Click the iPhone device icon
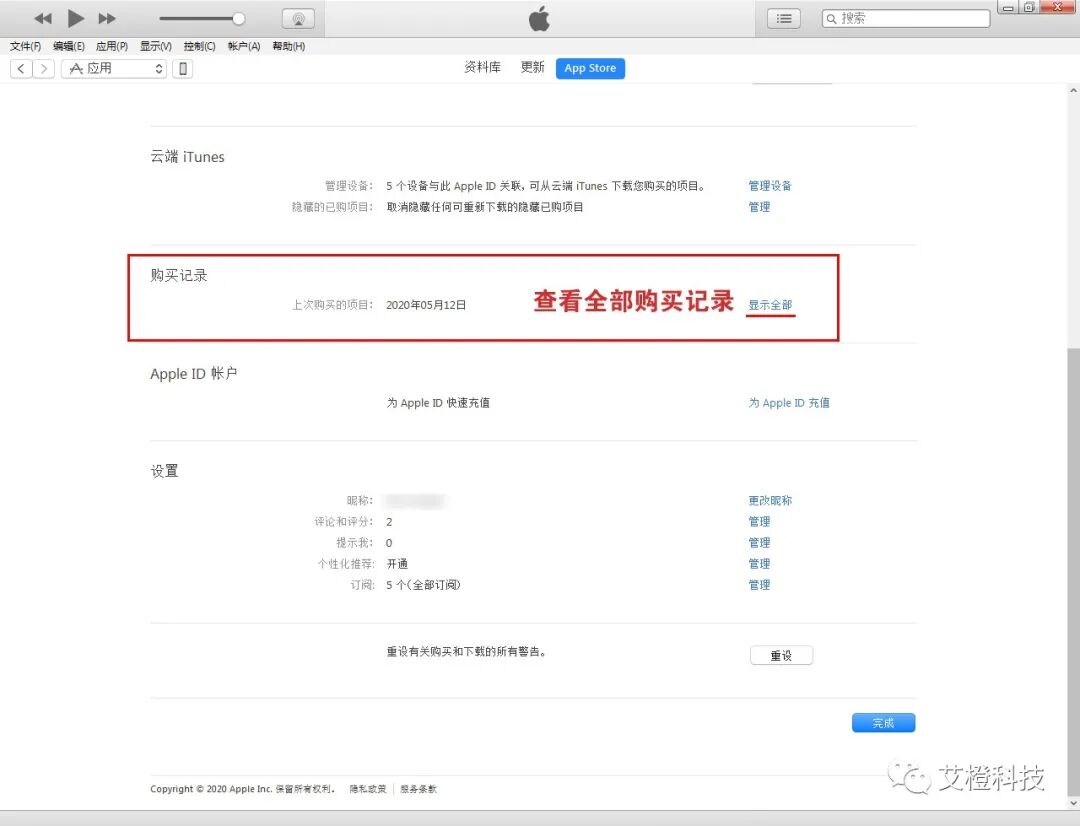 click(183, 68)
